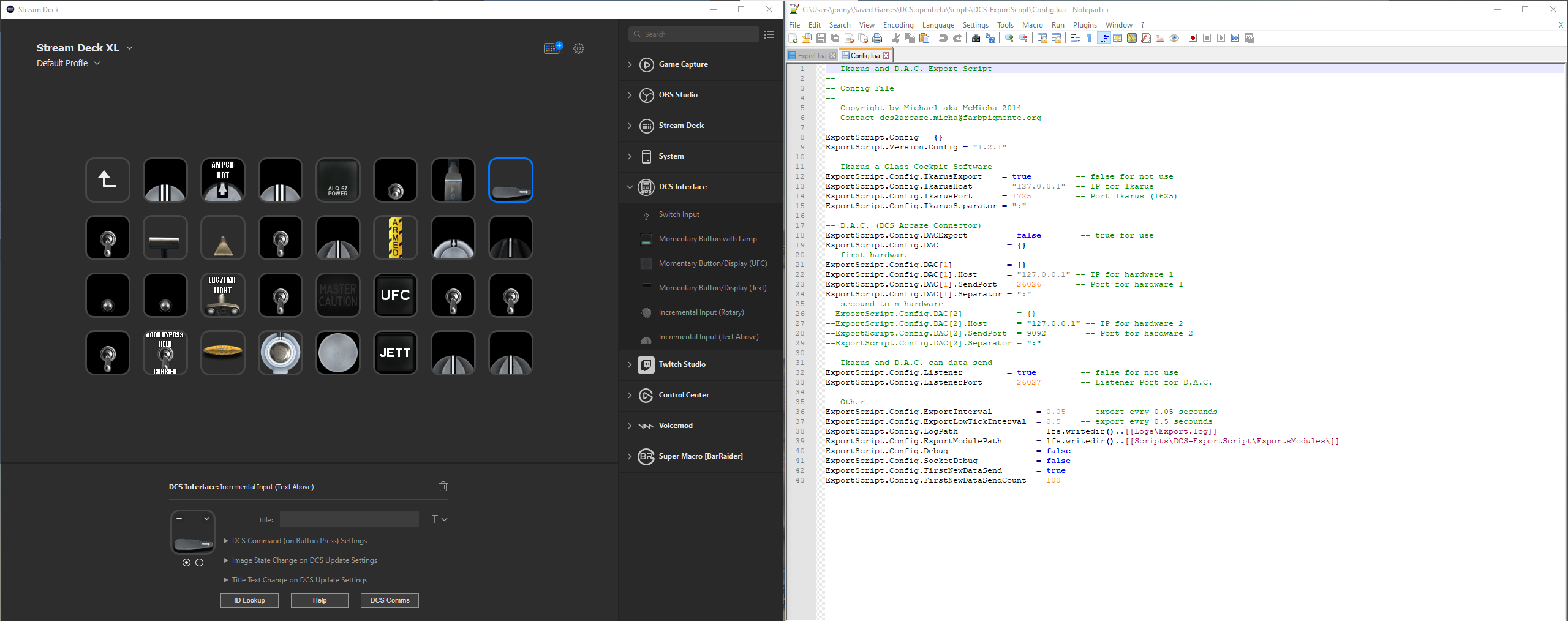Click the Help button in property inspector

320,600
